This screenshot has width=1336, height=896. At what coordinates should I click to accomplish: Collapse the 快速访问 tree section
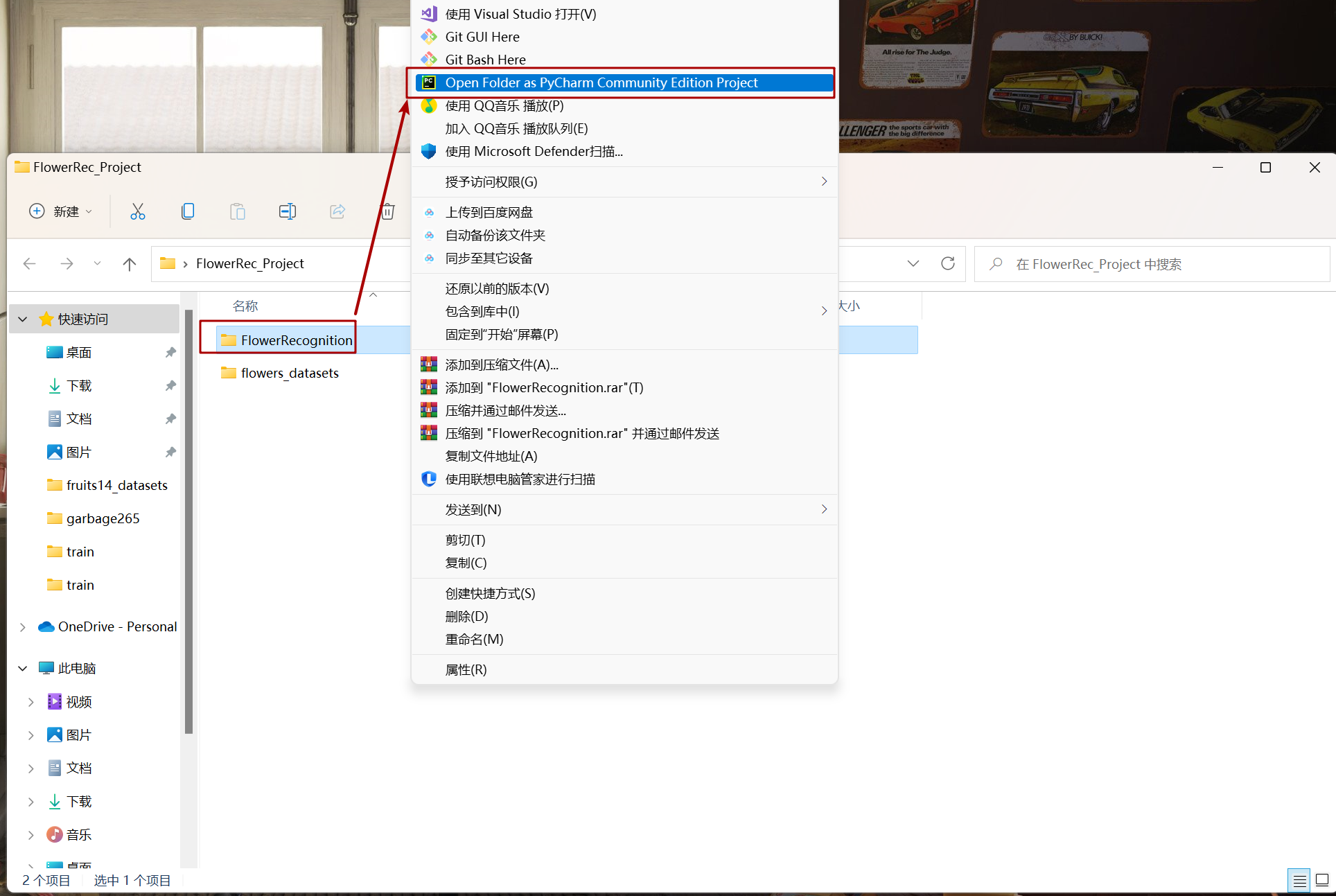(x=23, y=319)
